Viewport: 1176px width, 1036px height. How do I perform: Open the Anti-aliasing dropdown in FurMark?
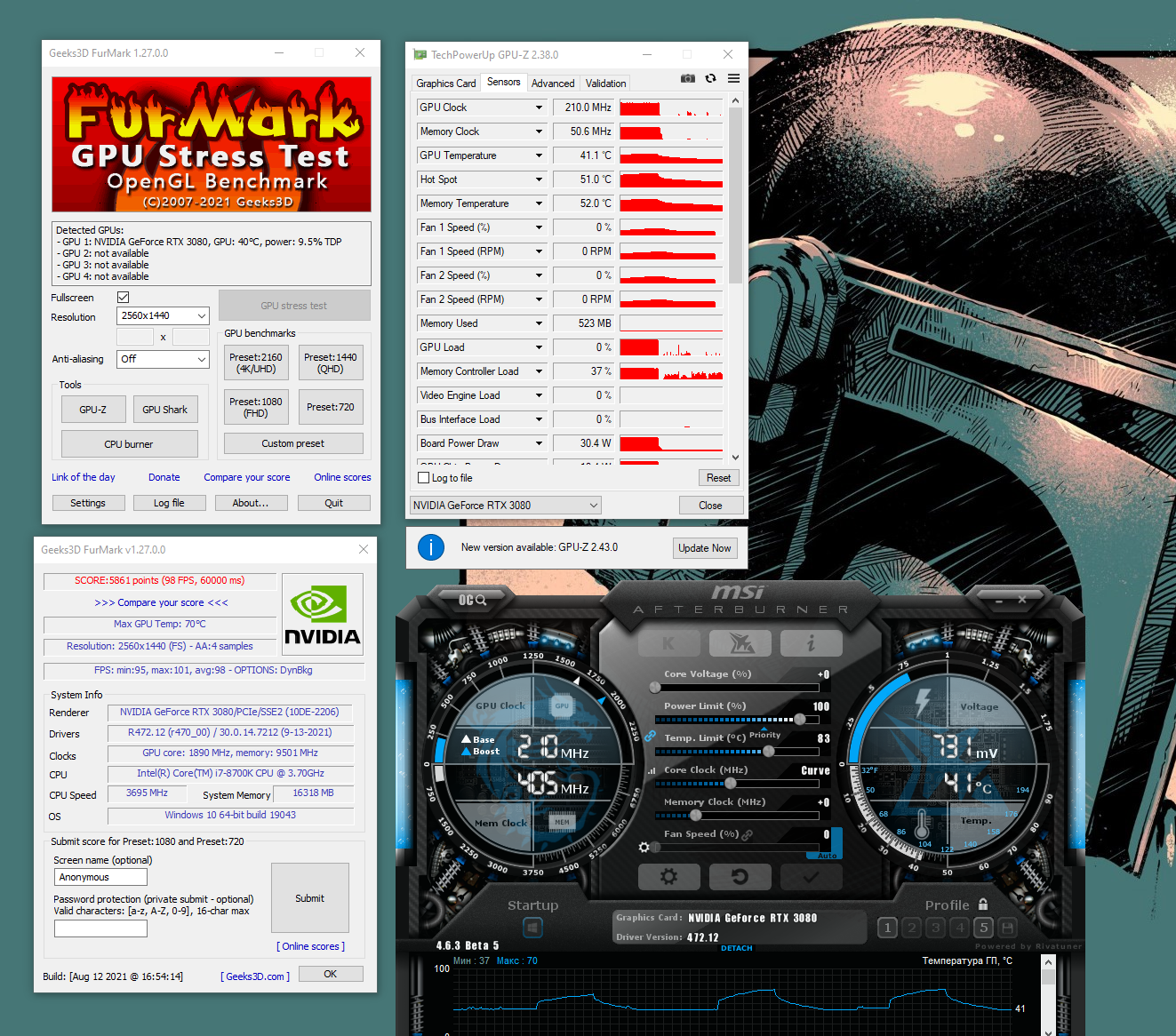[x=164, y=359]
